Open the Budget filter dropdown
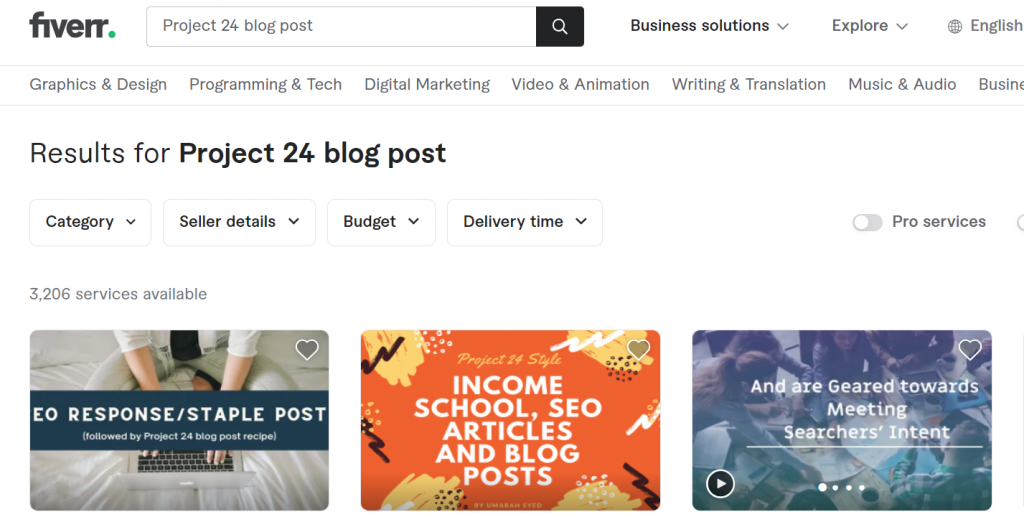This screenshot has width=1024, height=517. 381,222
